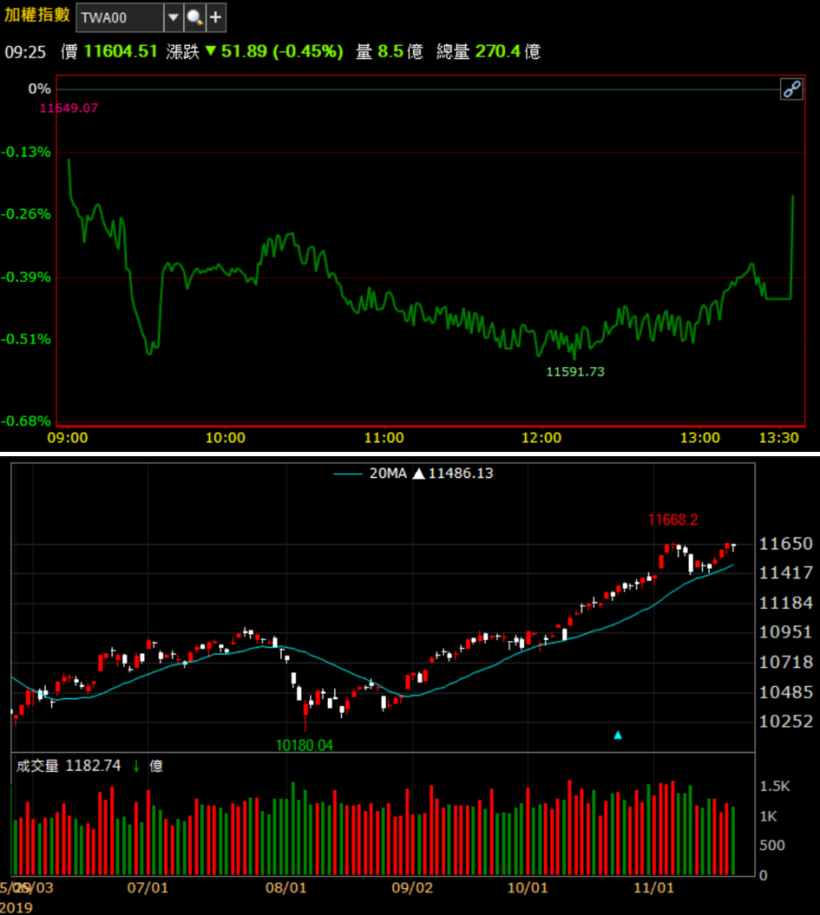Click the 11650 price axis label

click(x=786, y=544)
